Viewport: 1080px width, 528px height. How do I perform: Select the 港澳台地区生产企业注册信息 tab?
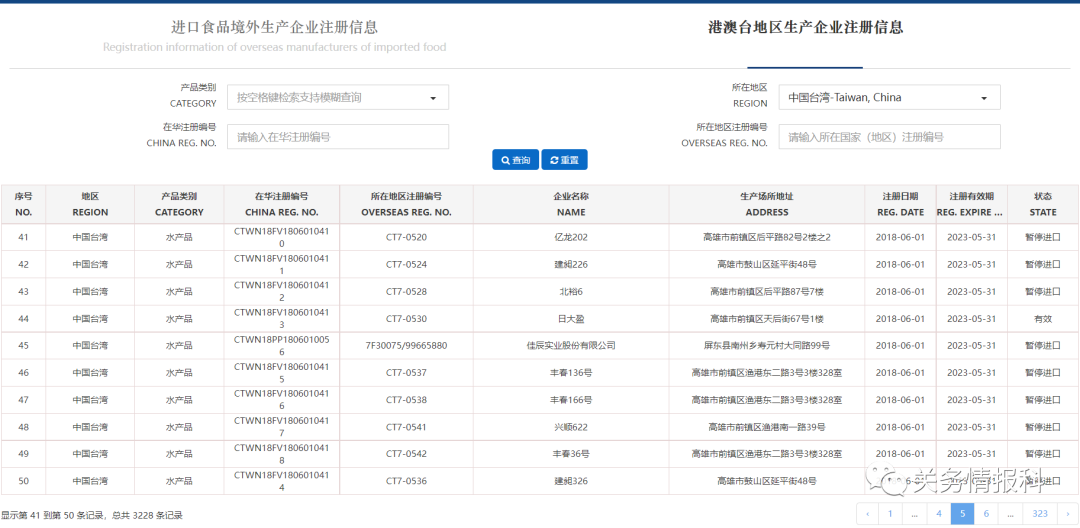coord(805,28)
